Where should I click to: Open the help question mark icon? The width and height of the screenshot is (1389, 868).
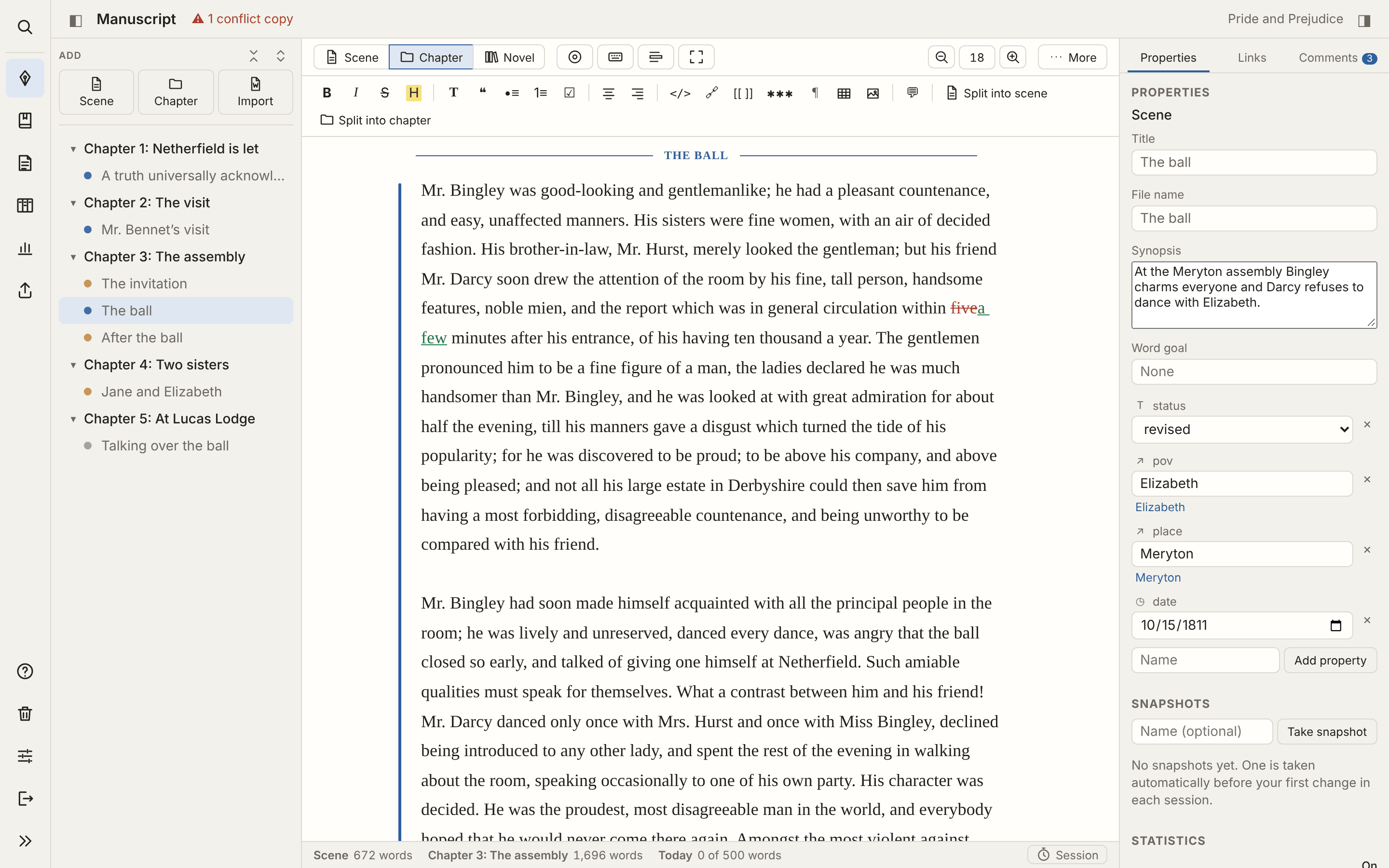25,671
